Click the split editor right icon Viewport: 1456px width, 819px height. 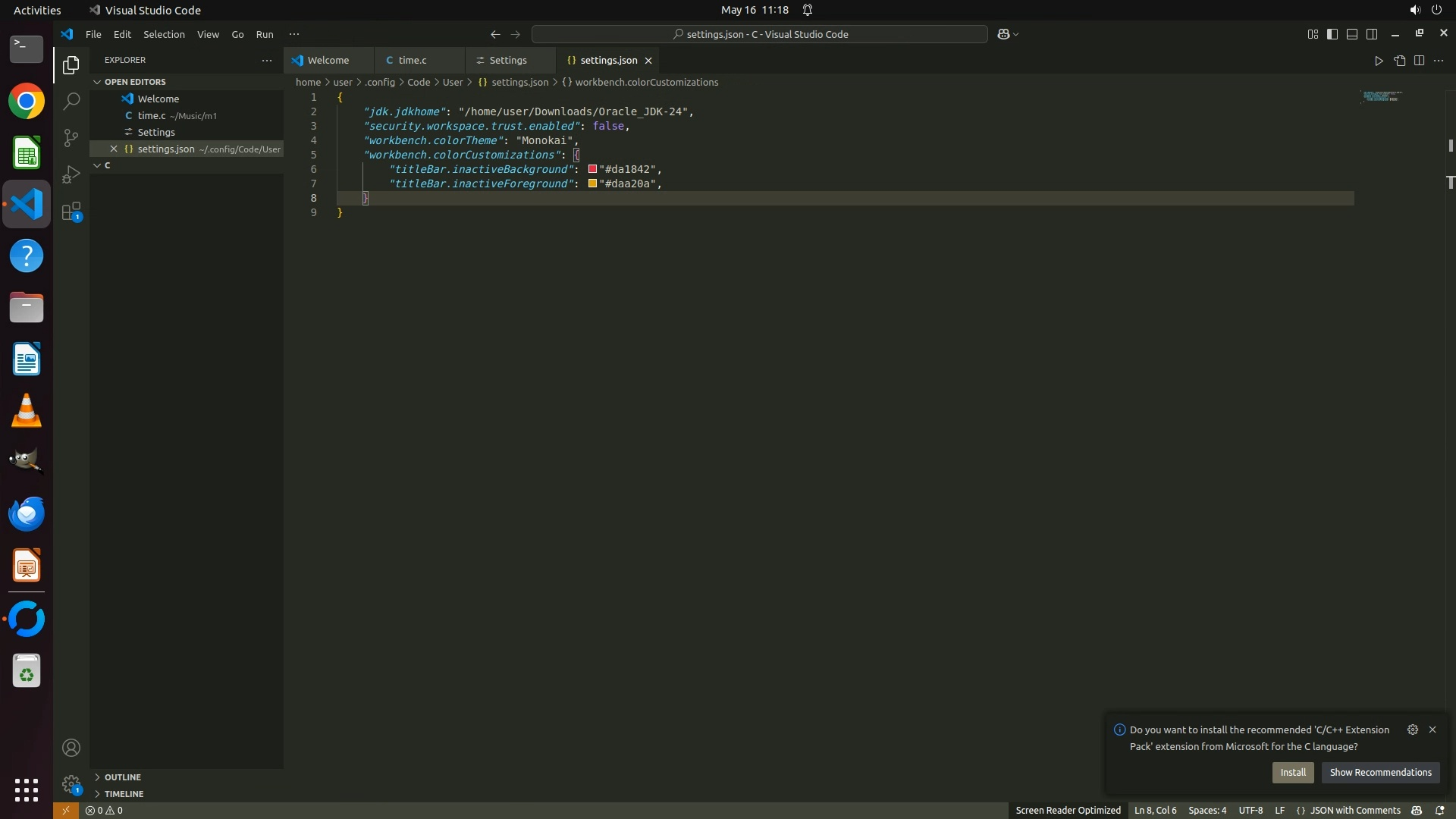click(1419, 61)
